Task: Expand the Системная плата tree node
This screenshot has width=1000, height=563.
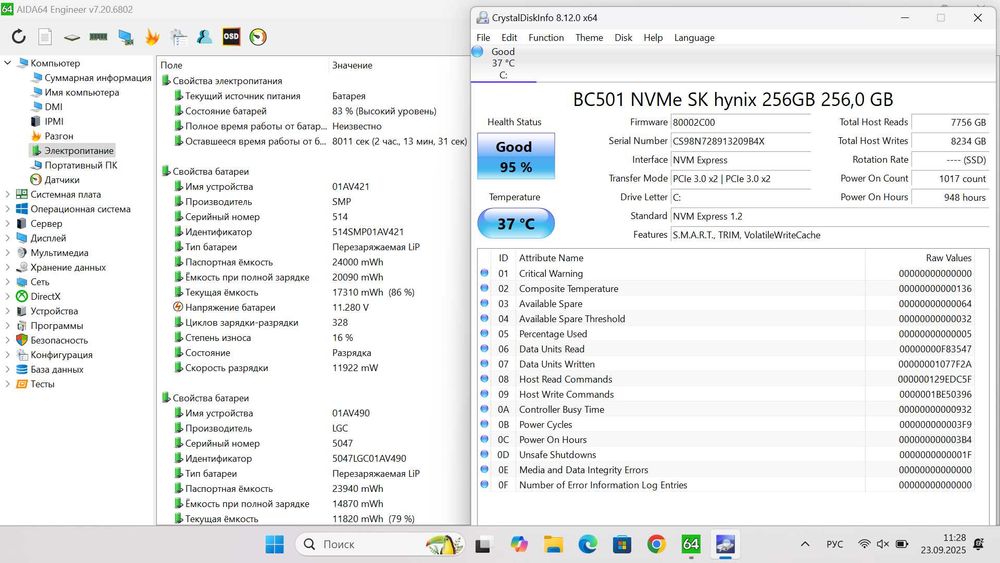Action: coord(9,195)
